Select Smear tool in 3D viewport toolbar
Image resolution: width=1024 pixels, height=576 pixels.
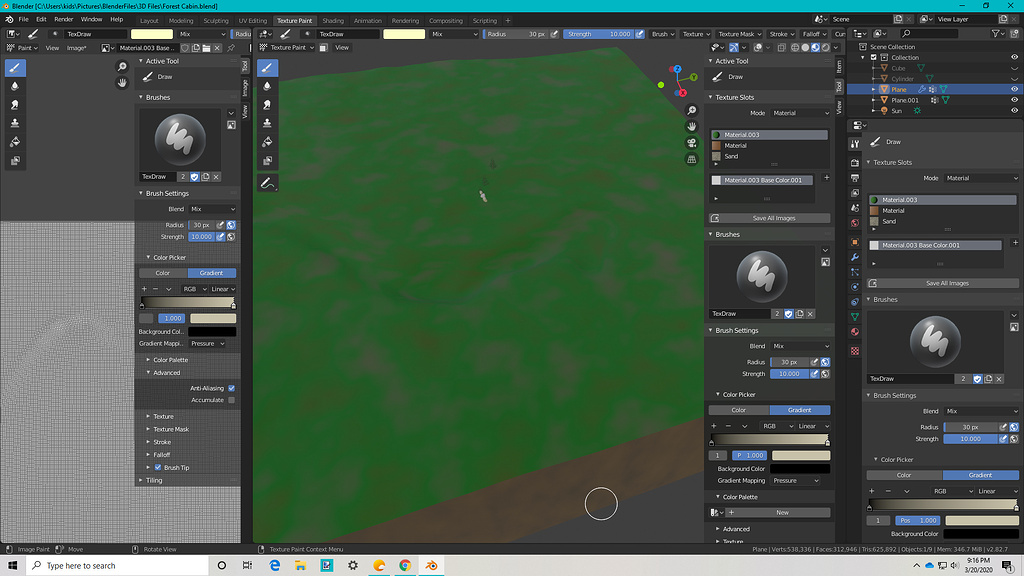point(267,104)
